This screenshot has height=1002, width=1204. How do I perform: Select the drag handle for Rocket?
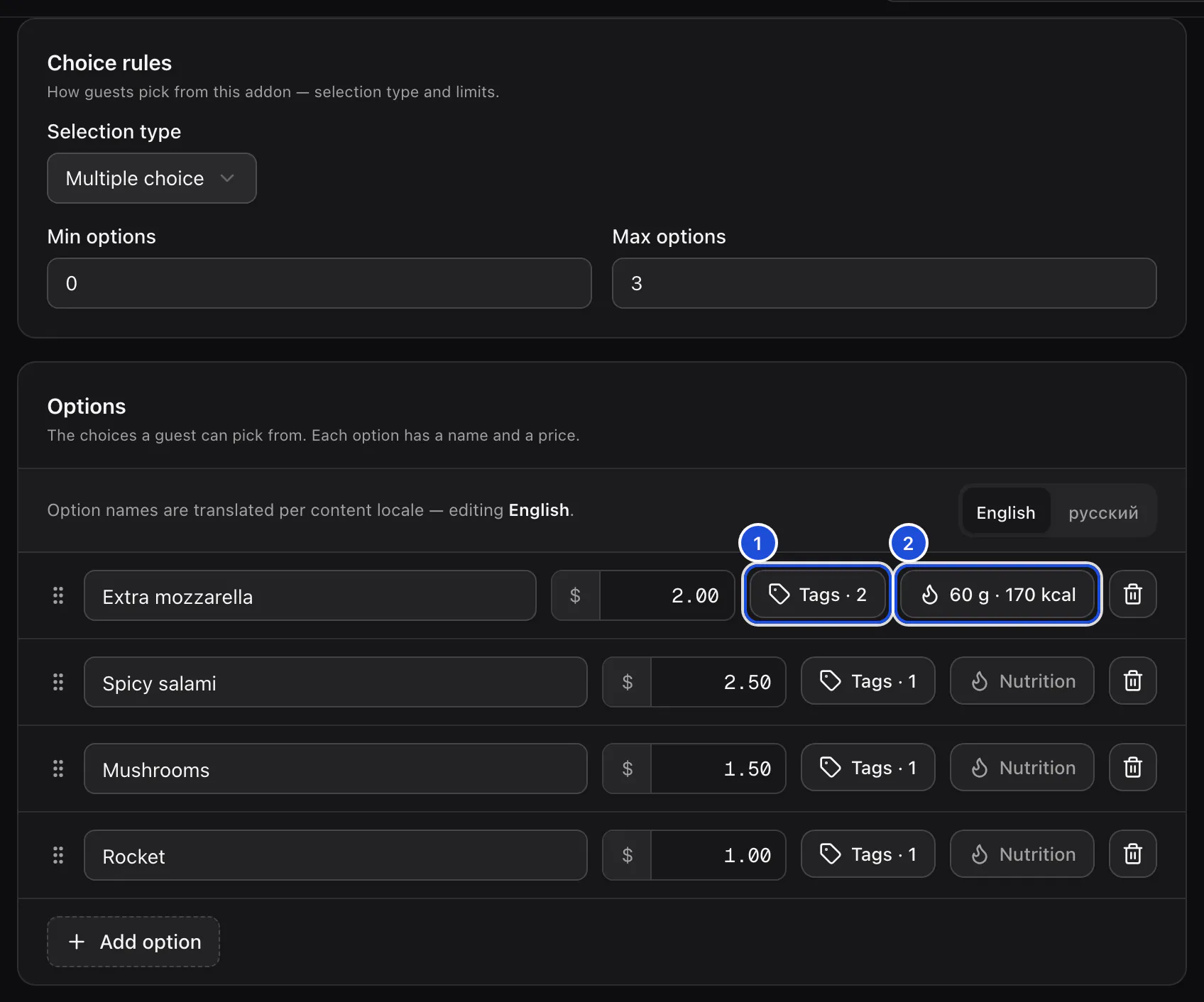[58, 855]
